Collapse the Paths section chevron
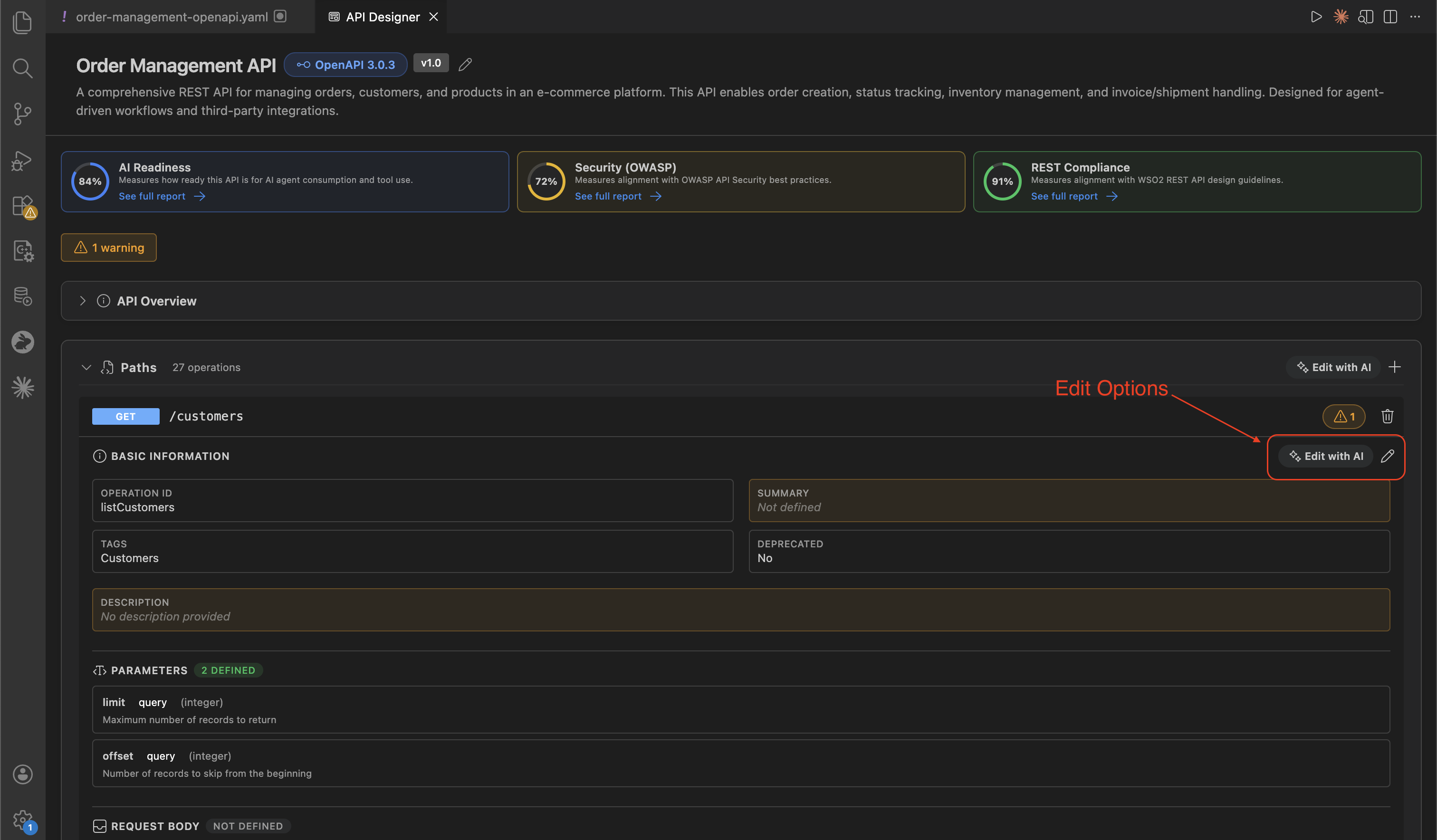Image resolution: width=1437 pixels, height=840 pixels. click(x=86, y=367)
